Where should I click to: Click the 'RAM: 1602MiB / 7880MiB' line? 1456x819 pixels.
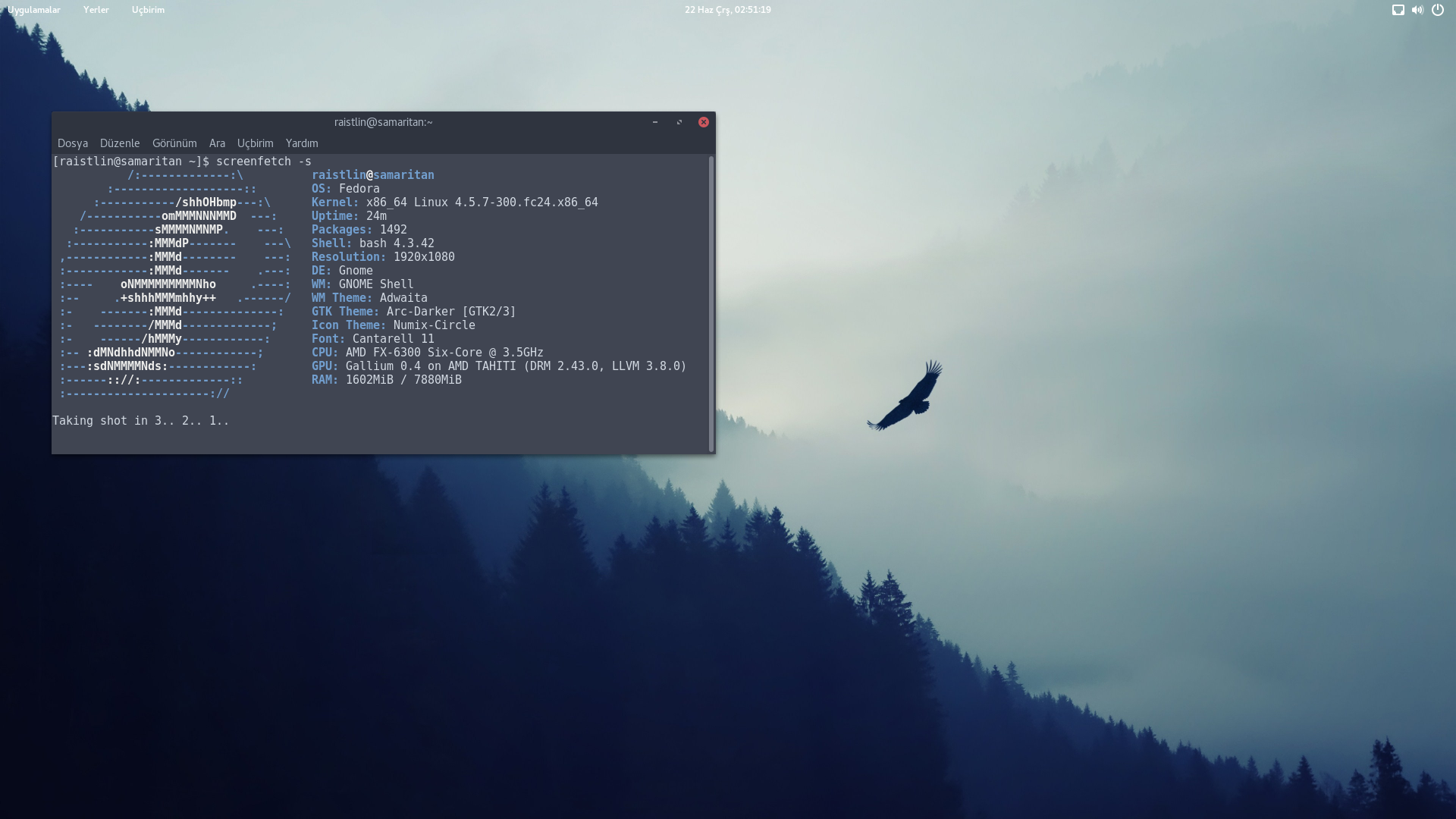click(387, 380)
